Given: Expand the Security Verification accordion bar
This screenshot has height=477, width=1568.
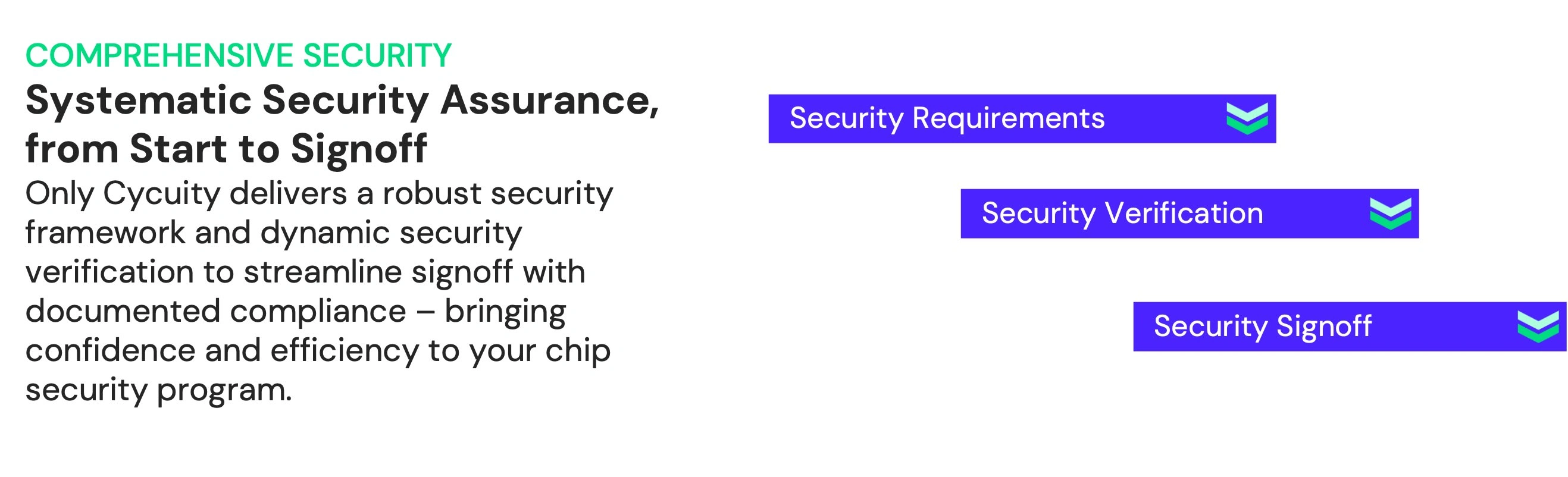Looking at the screenshot, I should [x=1189, y=214].
